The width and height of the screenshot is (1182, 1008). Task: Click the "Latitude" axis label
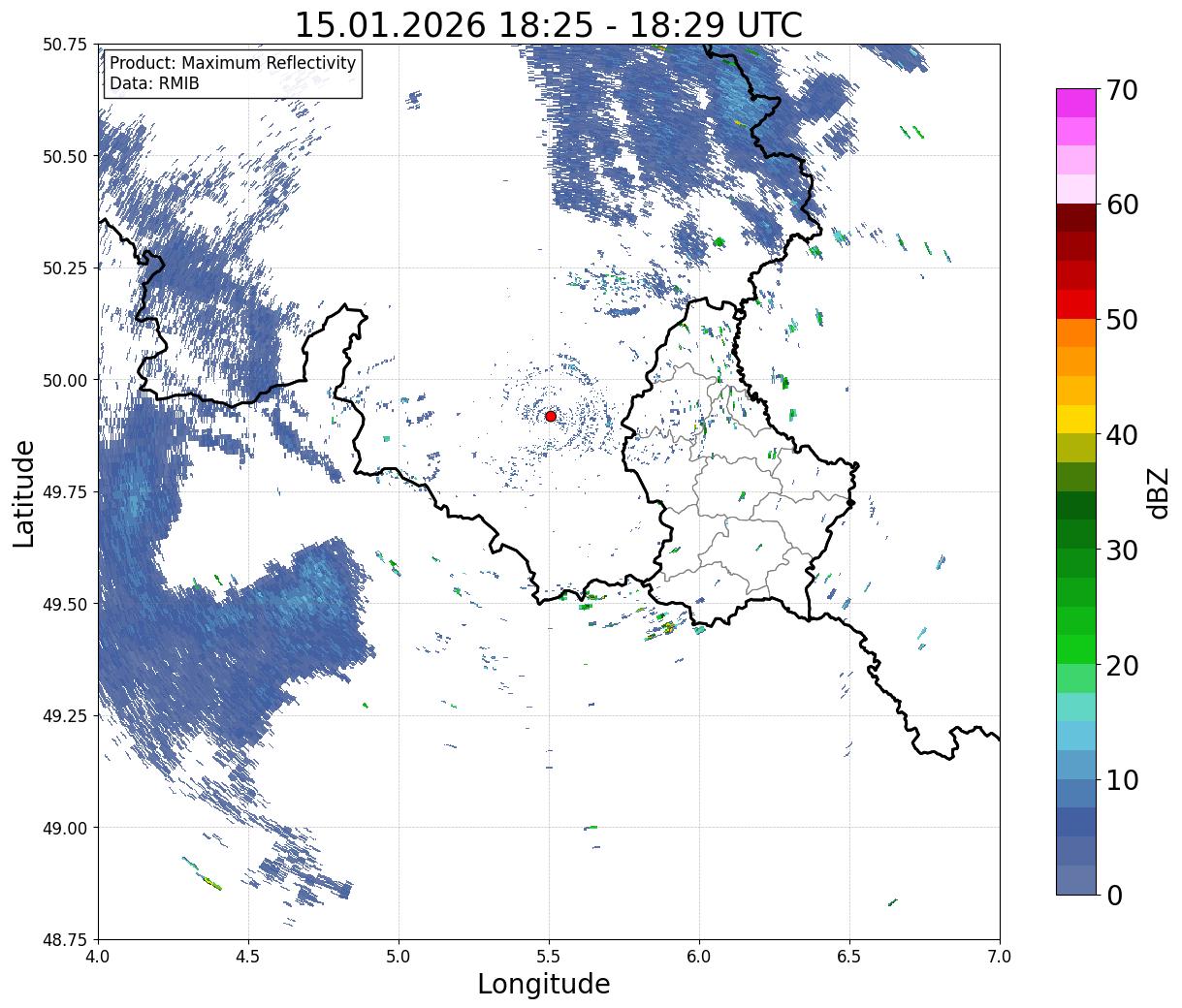point(24,493)
